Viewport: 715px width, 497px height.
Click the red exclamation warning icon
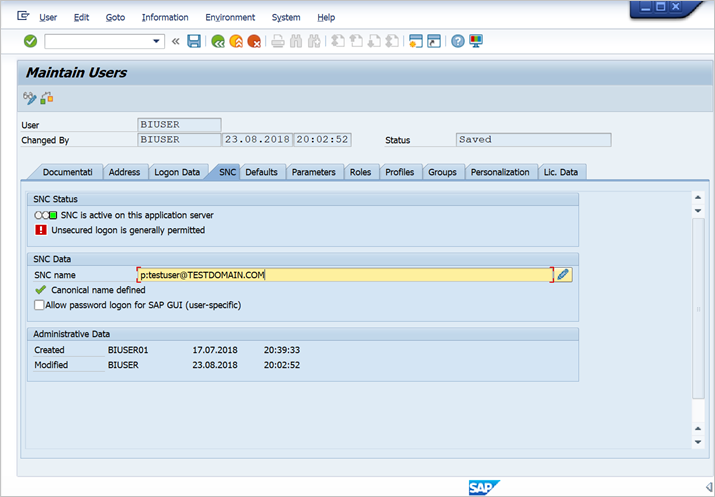point(41,230)
